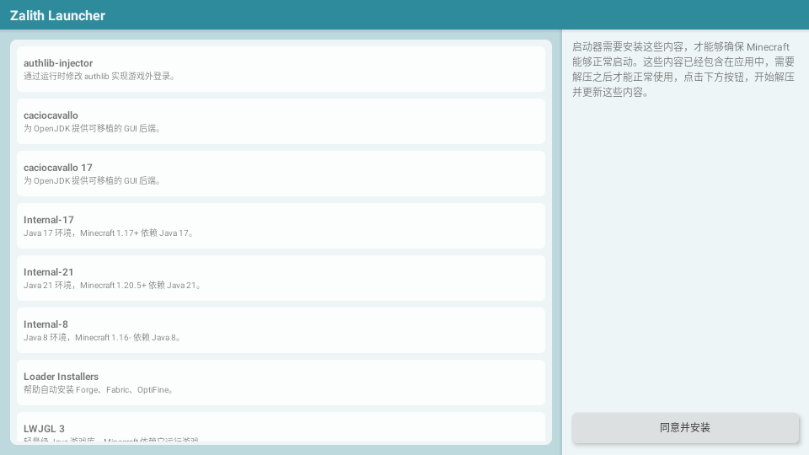
Task: Click the Minecraft 1.16- 依赖 Java 8 description
Action: click(102, 338)
